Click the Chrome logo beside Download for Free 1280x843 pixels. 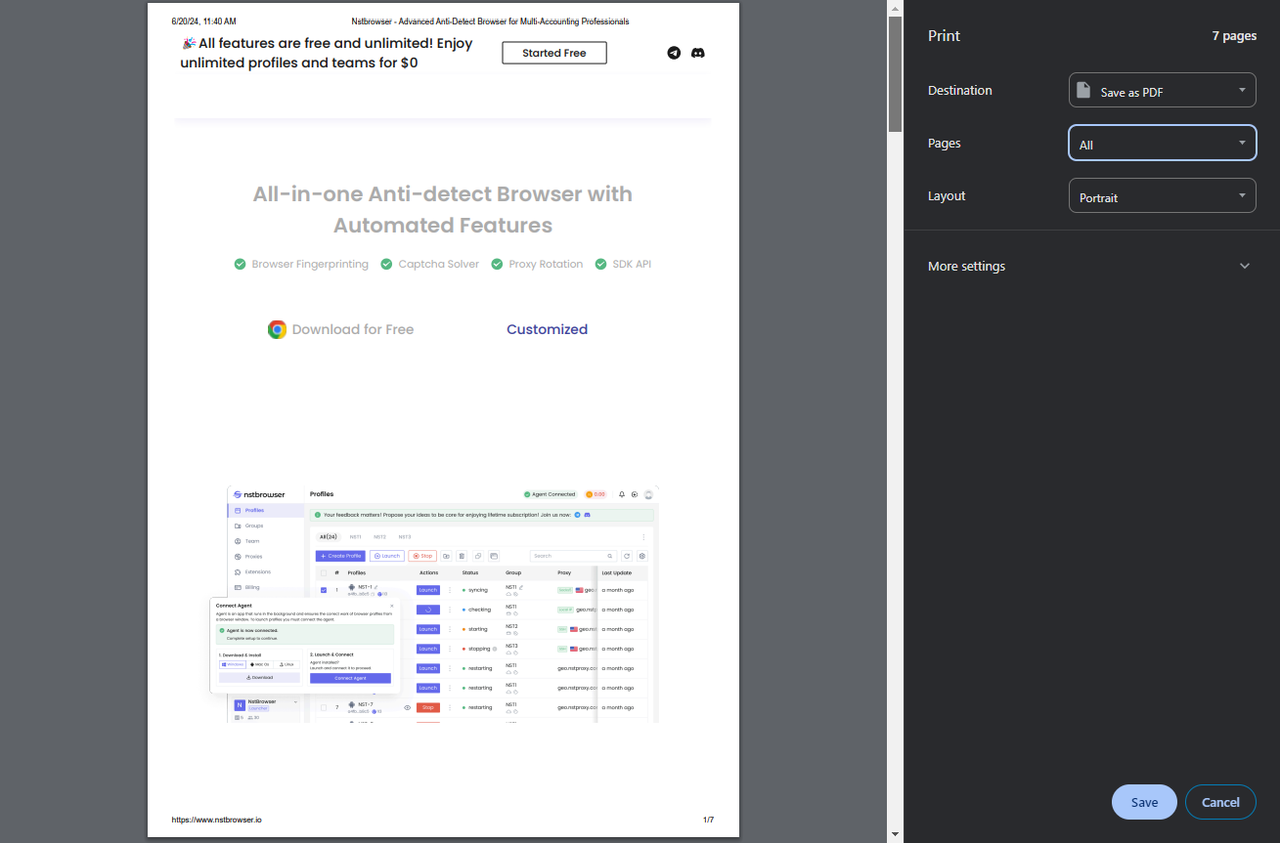[277, 330]
